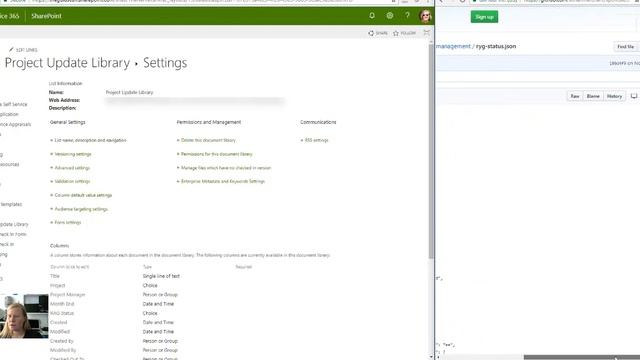Click the Communications heading
Viewport: 640px width, 360px height.
318,122
